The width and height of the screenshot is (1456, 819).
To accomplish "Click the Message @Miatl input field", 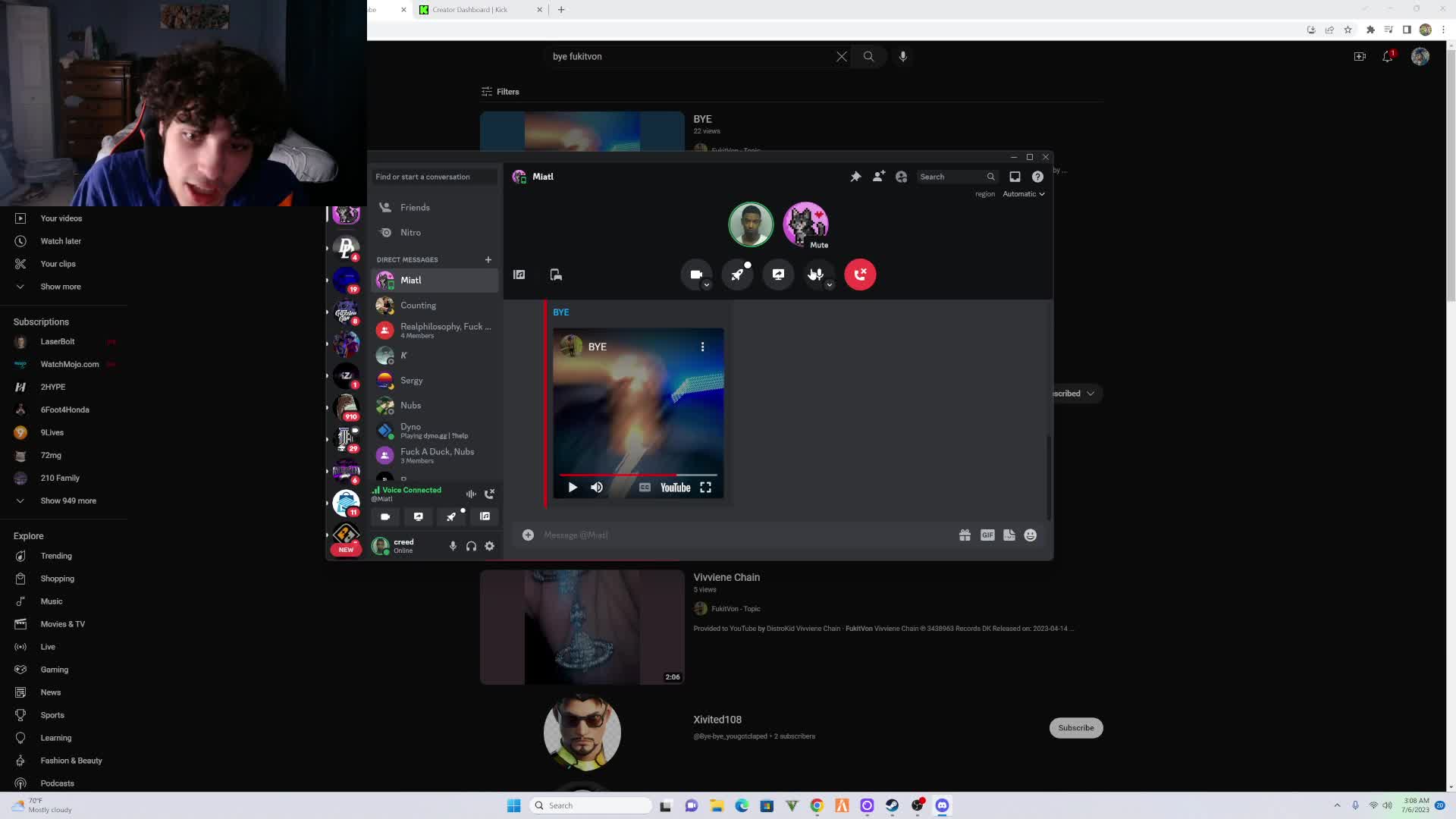I will [x=743, y=535].
